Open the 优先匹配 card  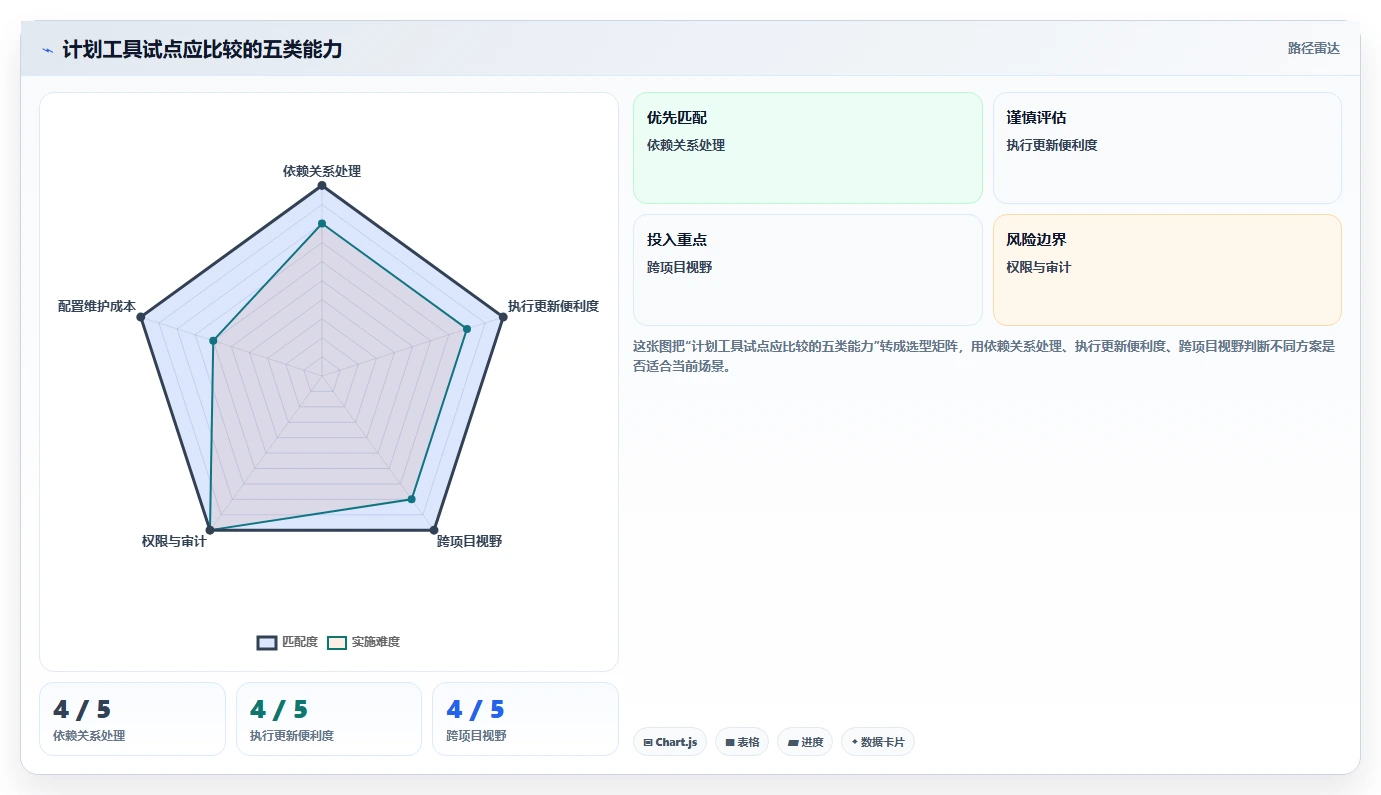pos(808,148)
